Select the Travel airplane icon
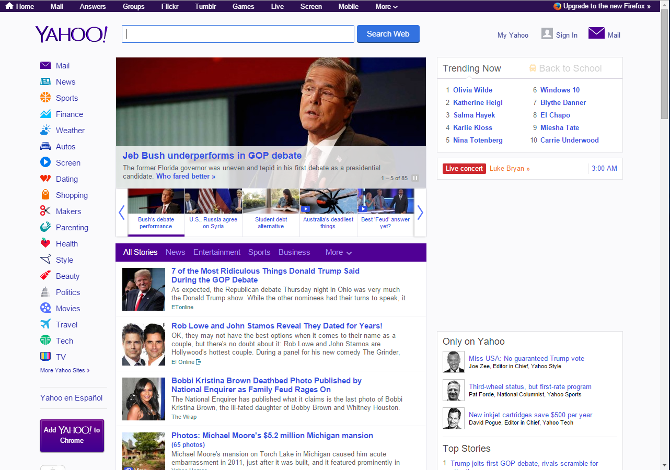This screenshot has width=670, height=470. tap(46, 324)
